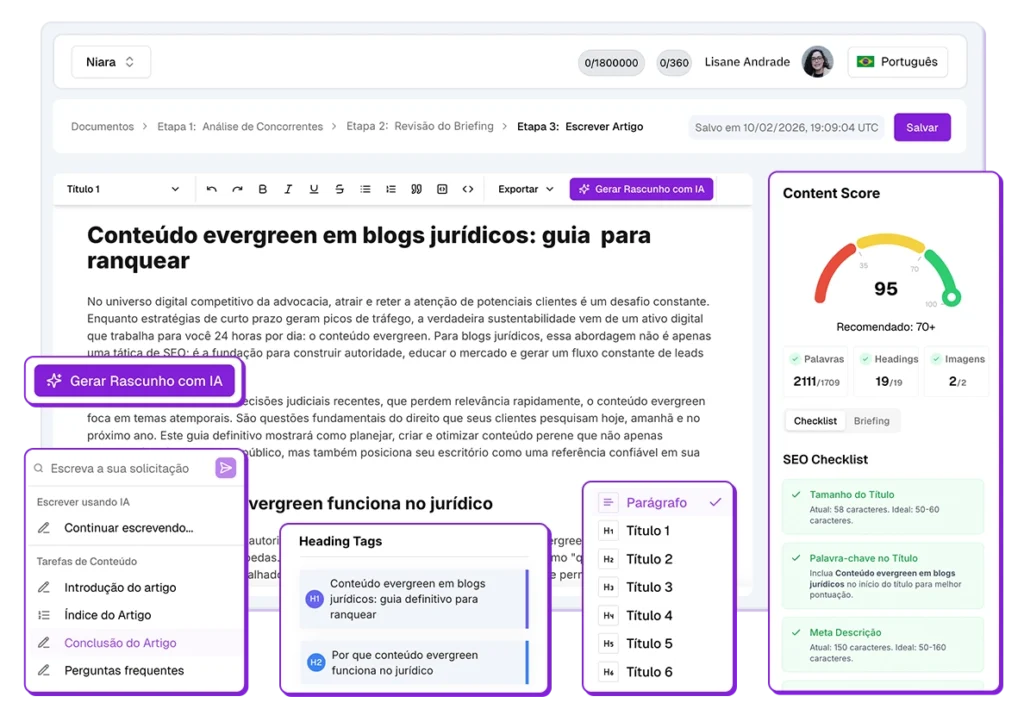This screenshot has height=715, width=1024.
Task: Open the Título 1 style dropdown
Action: [x=123, y=189]
